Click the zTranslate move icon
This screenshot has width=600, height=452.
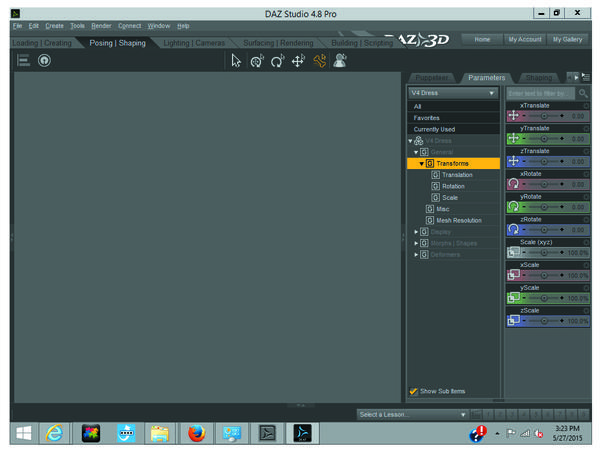pyautogui.click(x=514, y=161)
